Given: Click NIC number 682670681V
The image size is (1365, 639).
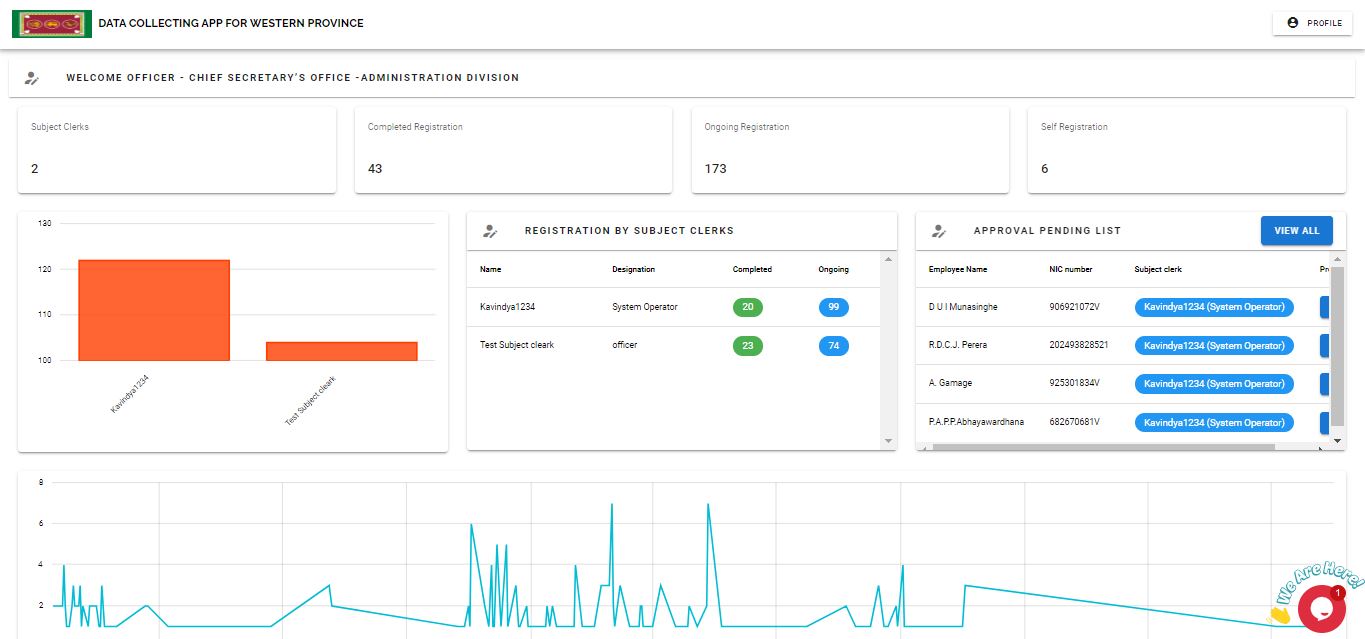Looking at the screenshot, I should pyautogui.click(x=1074, y=422).
